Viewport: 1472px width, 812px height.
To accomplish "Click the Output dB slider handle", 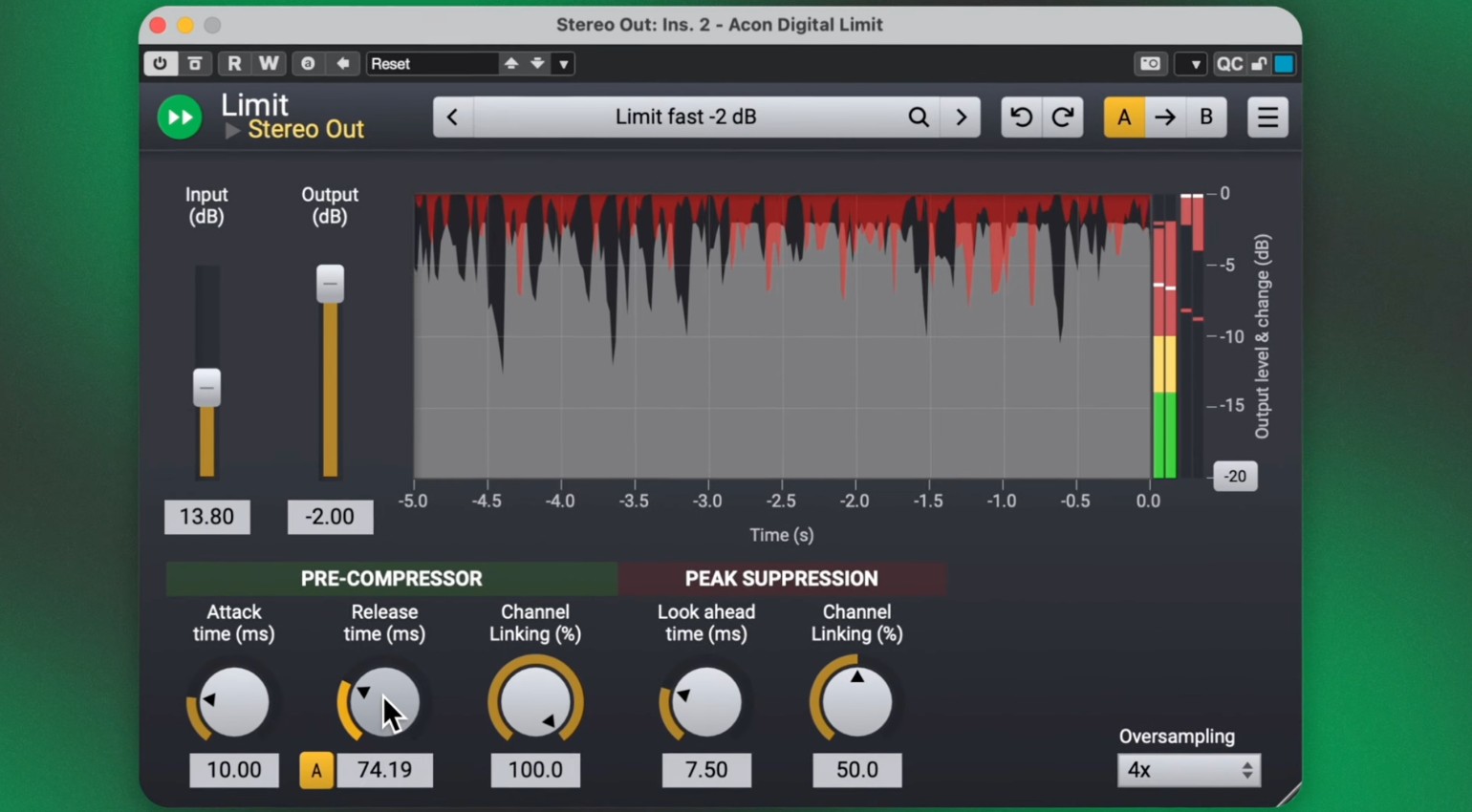I will click(x=330, y=284).
